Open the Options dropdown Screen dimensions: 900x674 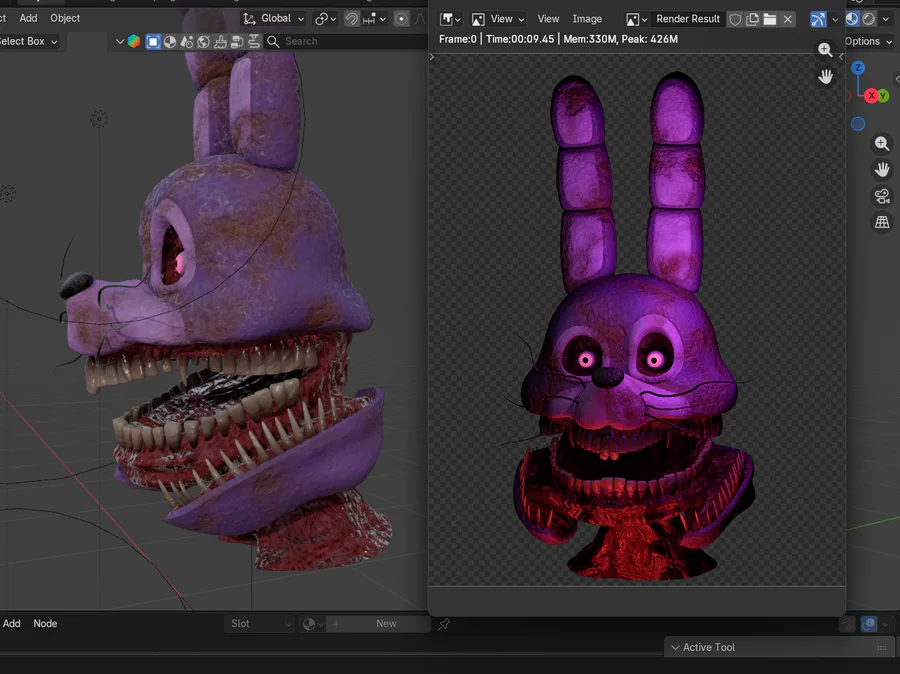point(868,41)
